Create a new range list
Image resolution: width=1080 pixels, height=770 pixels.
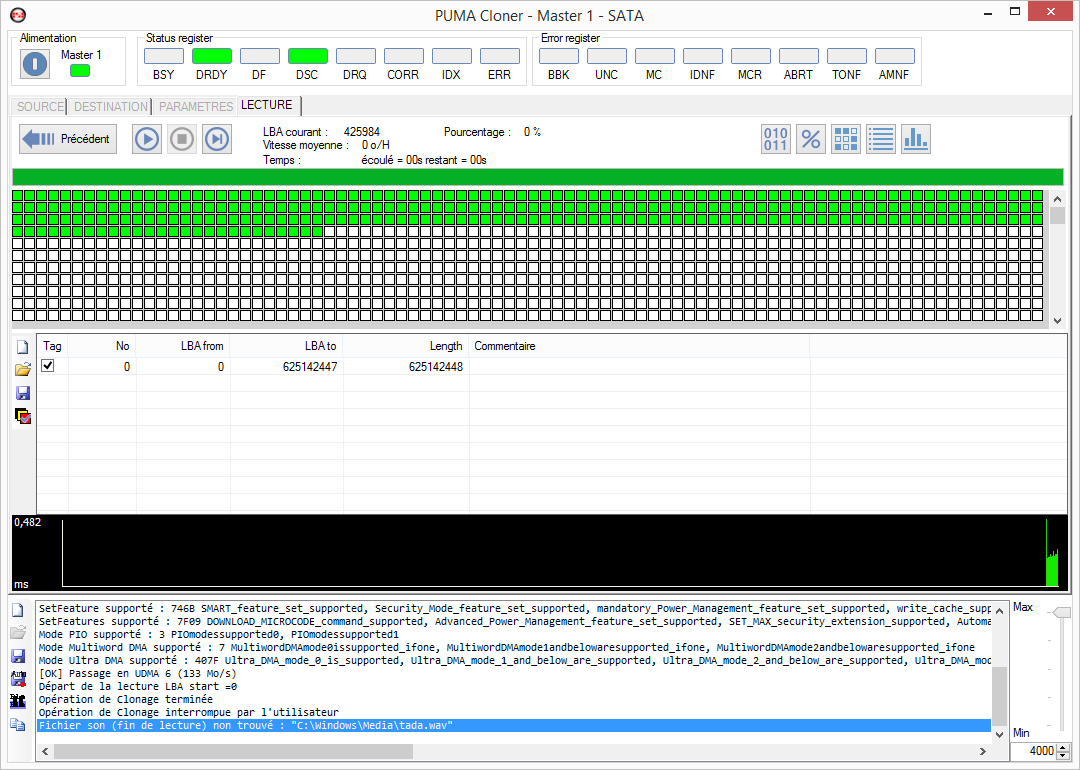[23, 347]
